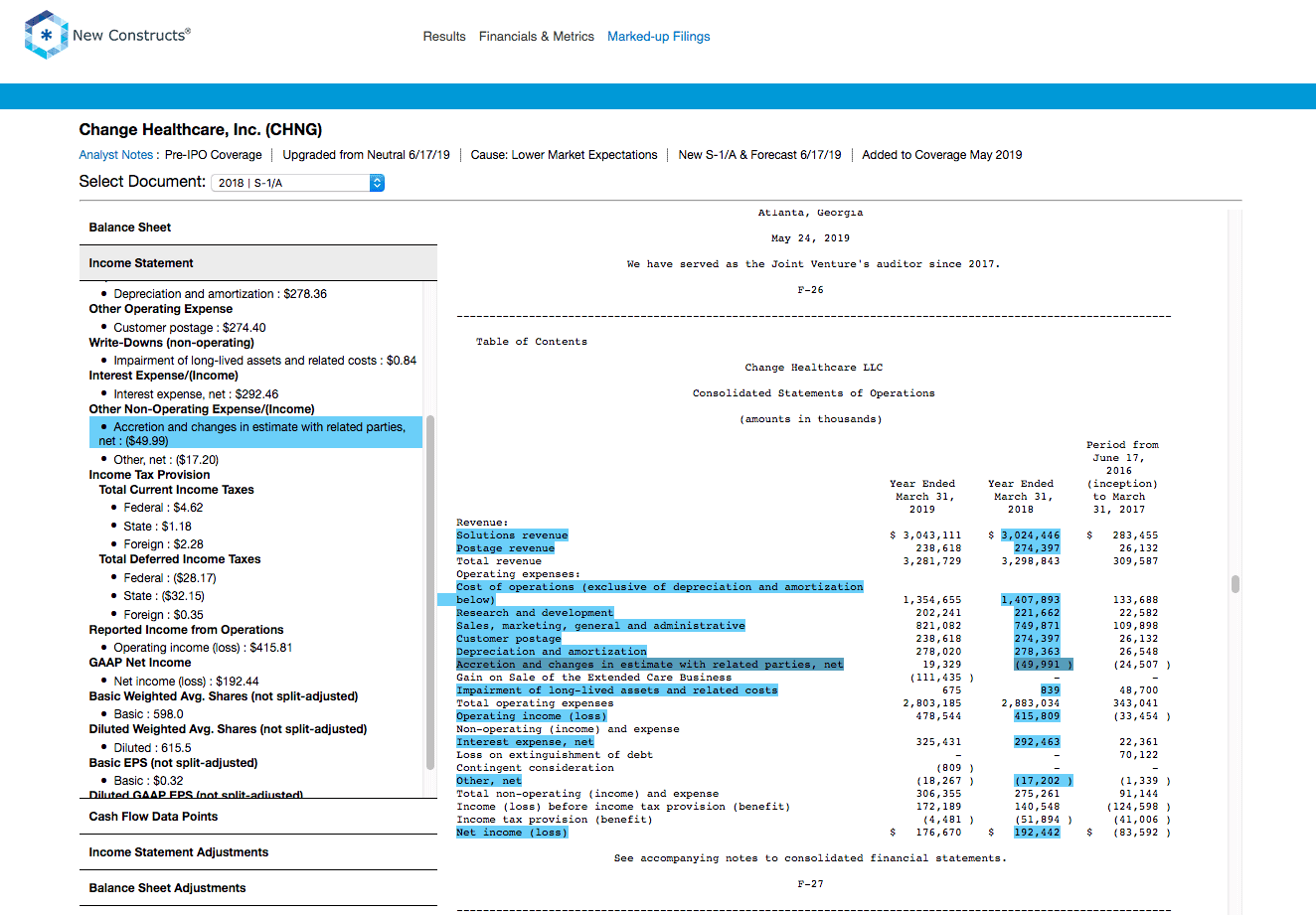The height and width of the screenshot is (915, 1316).
Task: Click highlighted Sales, marketing, general and administrative
Action: [600, 626]
